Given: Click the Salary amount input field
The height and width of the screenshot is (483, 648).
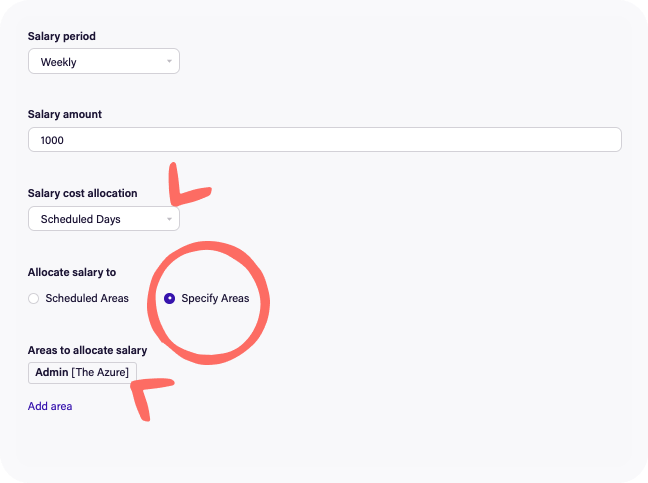Looking at the screenshot, I should (x=324, y=140).
